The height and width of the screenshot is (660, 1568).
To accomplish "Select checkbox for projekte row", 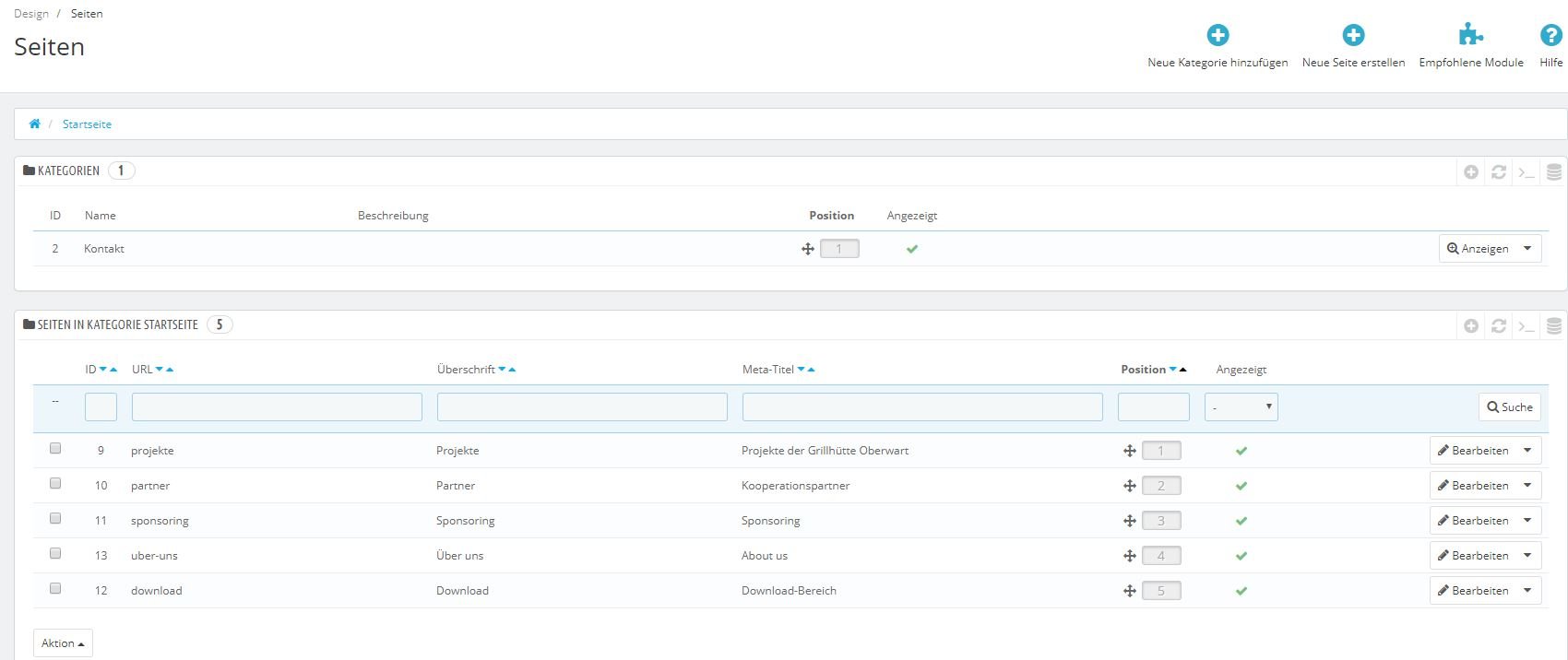I will point(55,448).
